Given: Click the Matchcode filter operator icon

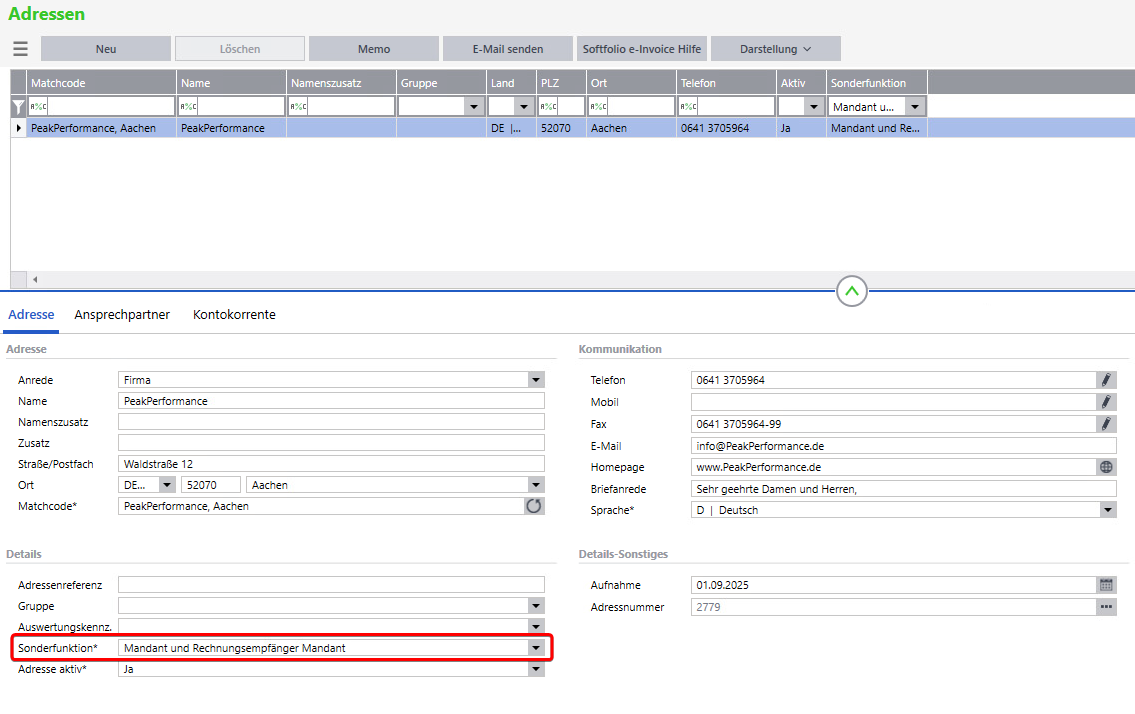Looking at the screenshot, I should tap(38, 106).
